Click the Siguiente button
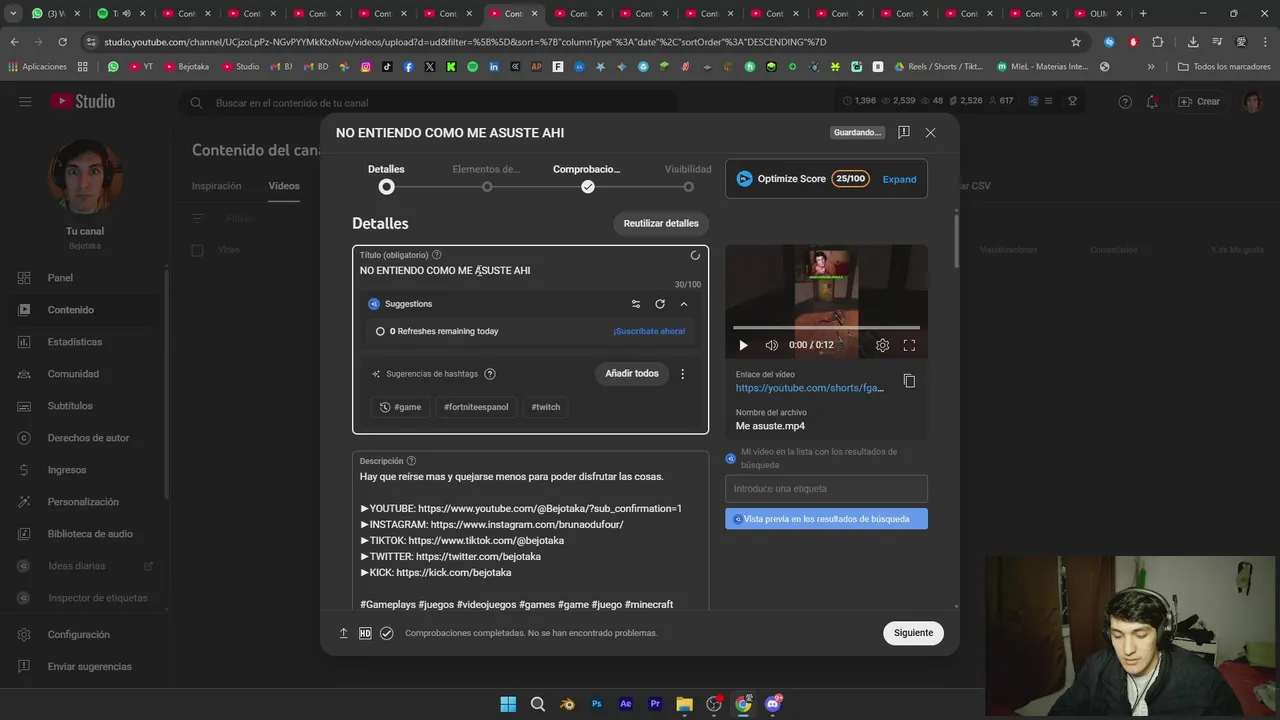 tap(913, 633)
